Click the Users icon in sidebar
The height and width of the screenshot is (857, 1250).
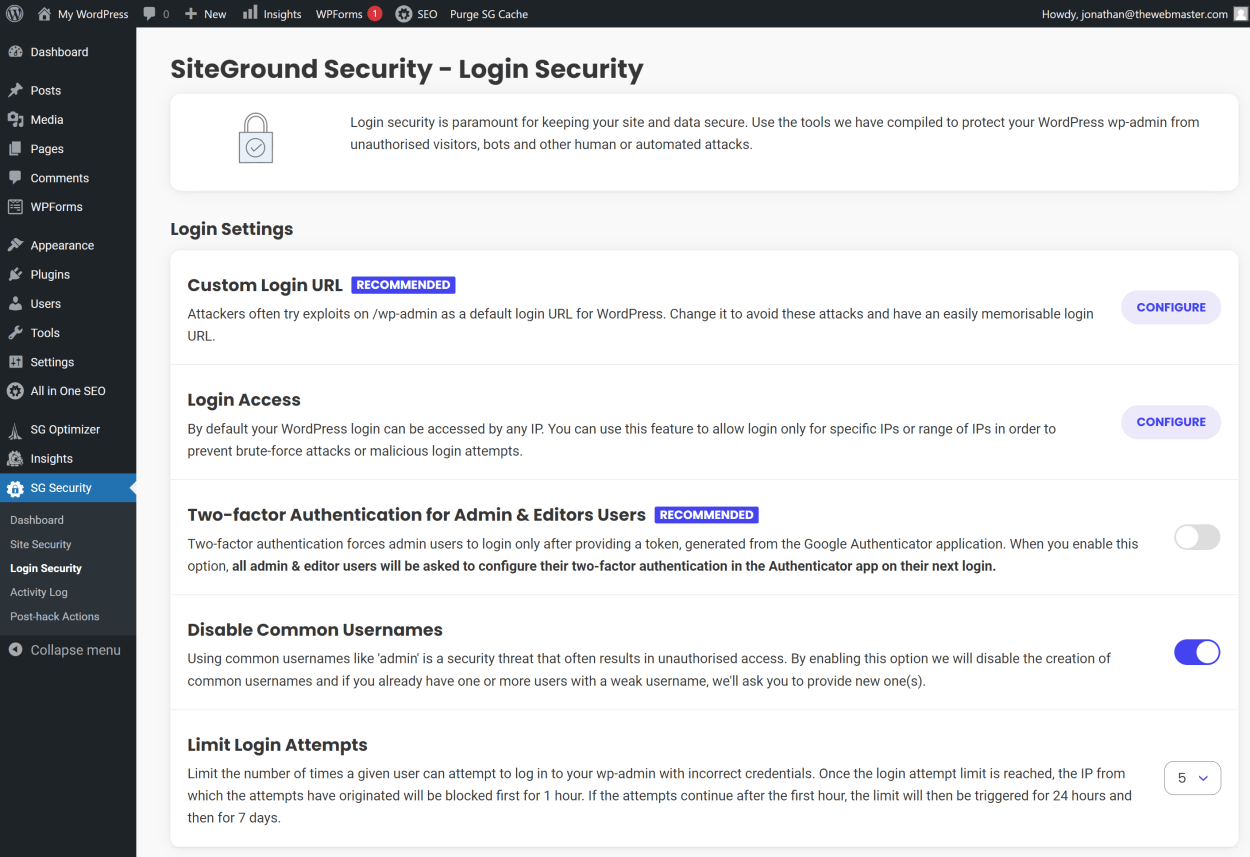pyautogui.click(x=15, y=303)
